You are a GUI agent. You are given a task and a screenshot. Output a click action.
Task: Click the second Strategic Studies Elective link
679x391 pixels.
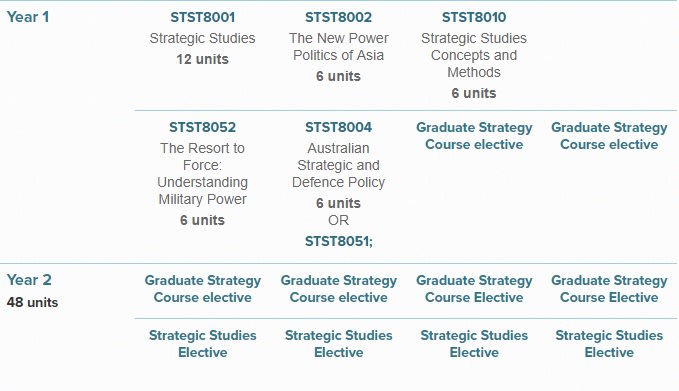338,344
